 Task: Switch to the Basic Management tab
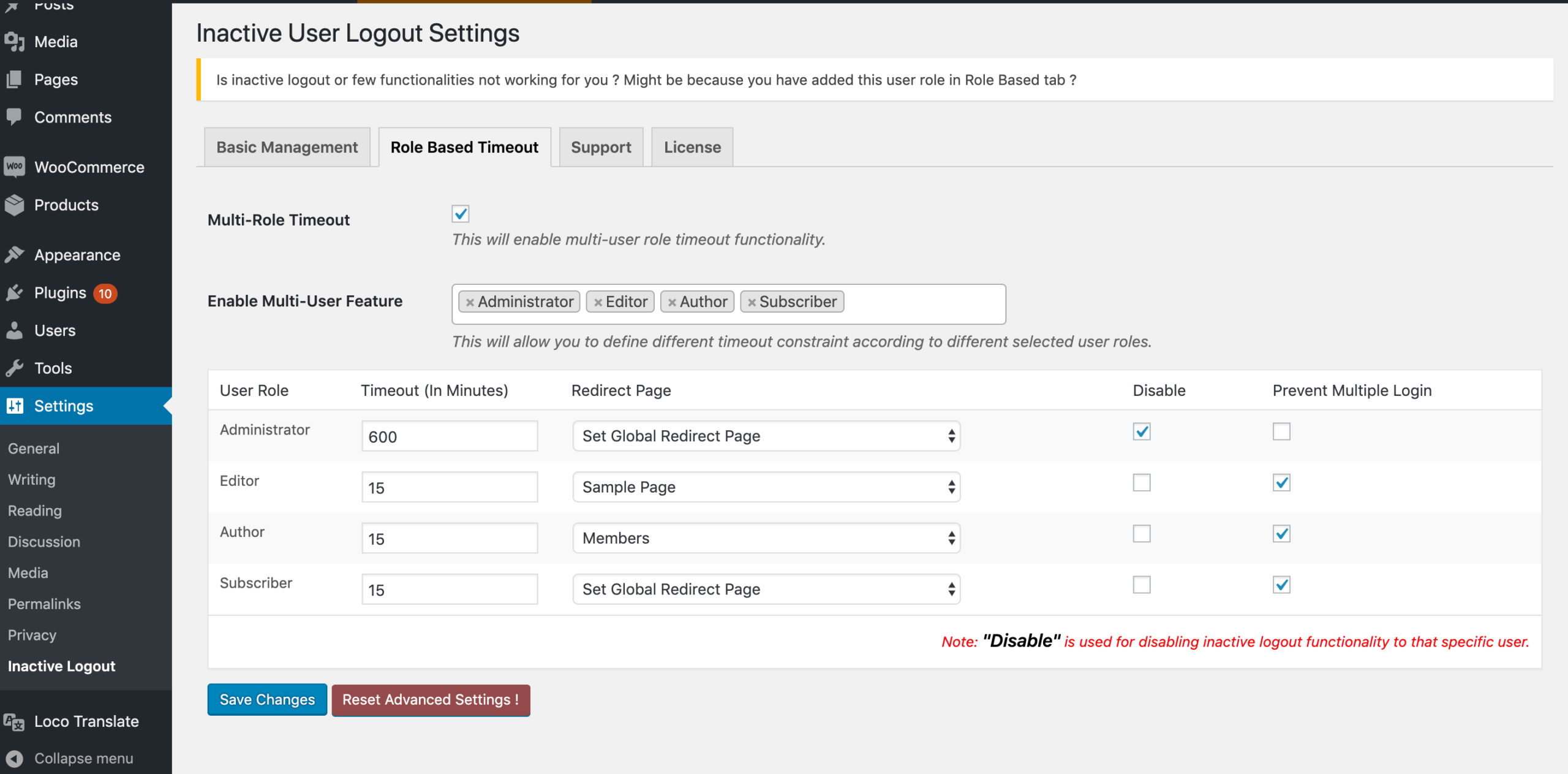click(287, 146)
